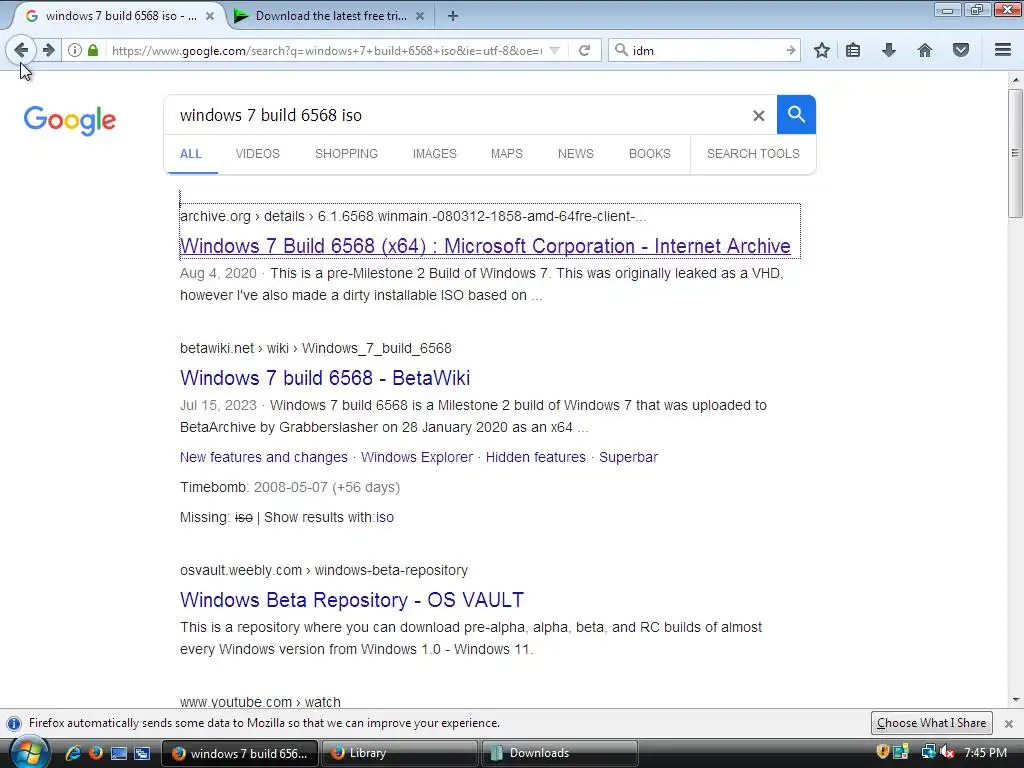Click betawiki.net breadcrumb URL text
The image size is (1024, 768).
pos(315,348)
